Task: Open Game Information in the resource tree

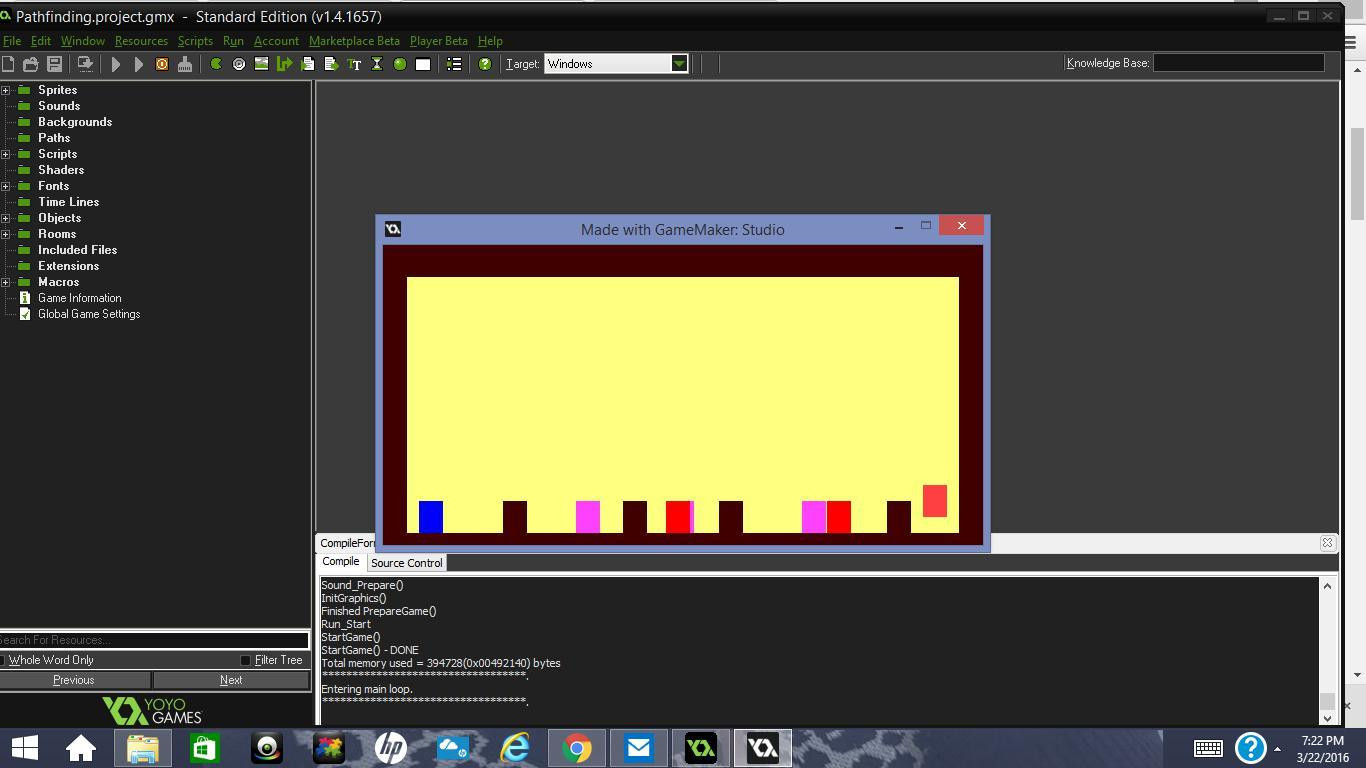Action: (80, 298)
